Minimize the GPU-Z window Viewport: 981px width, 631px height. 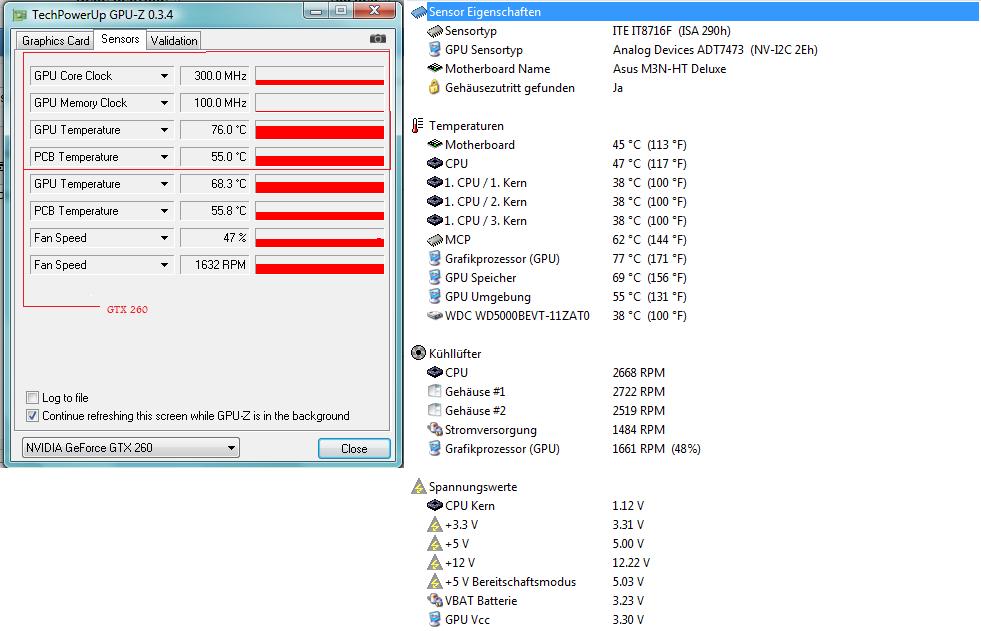(x=317, y=11)
